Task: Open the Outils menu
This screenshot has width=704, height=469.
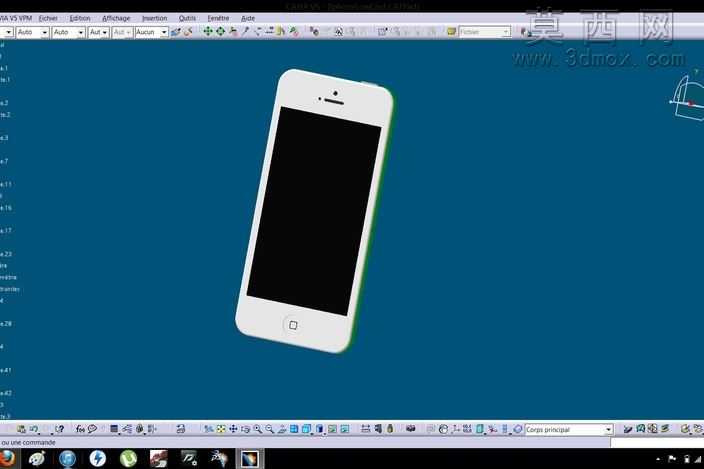Action: tap(187, 18)
